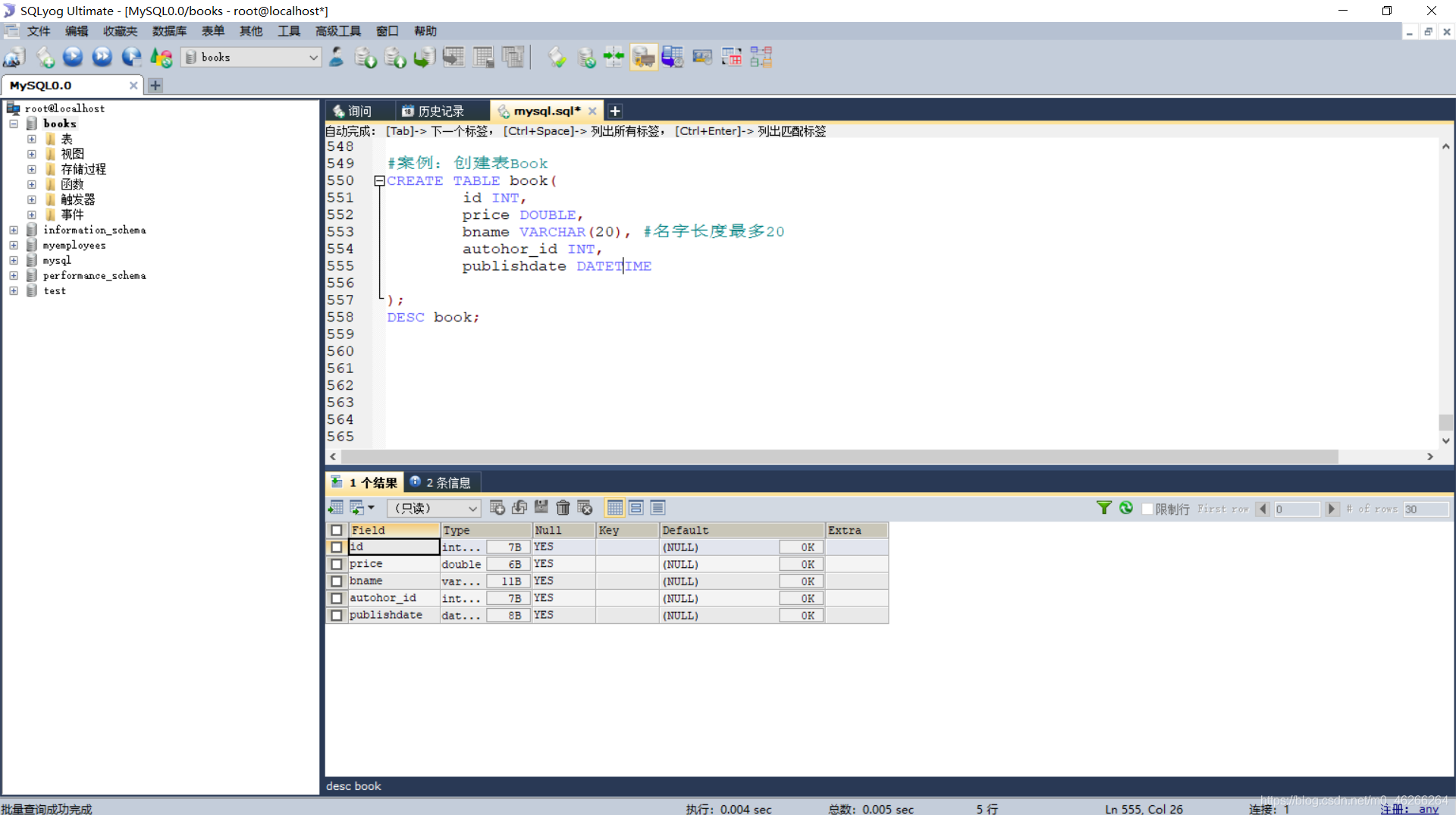Expand the 表 tables folder
The height and width of the screenshot is (815, 1456).
pos(32,139)
